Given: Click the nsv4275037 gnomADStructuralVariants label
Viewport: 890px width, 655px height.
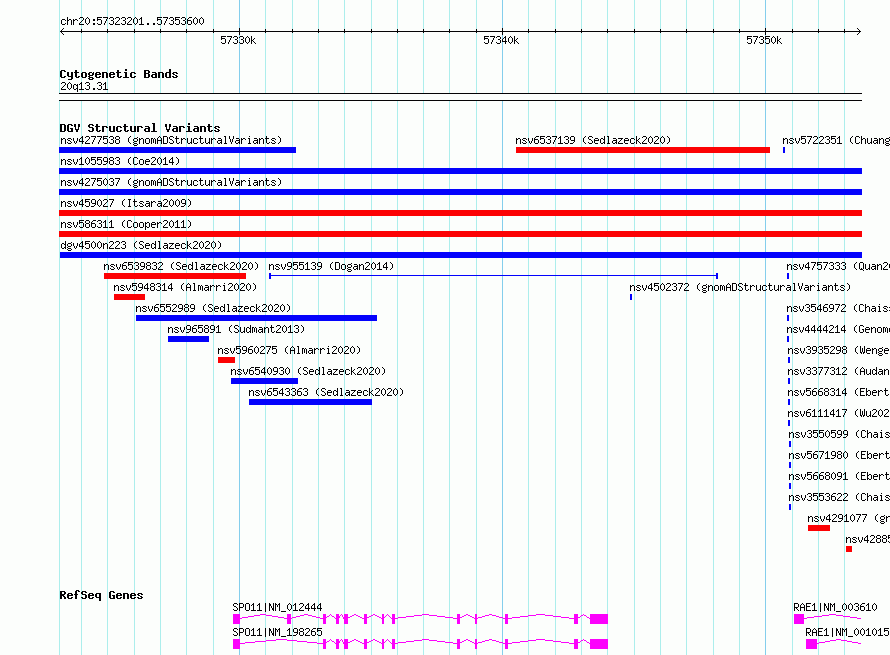Looking at the screenshot, I should (171, 182).
